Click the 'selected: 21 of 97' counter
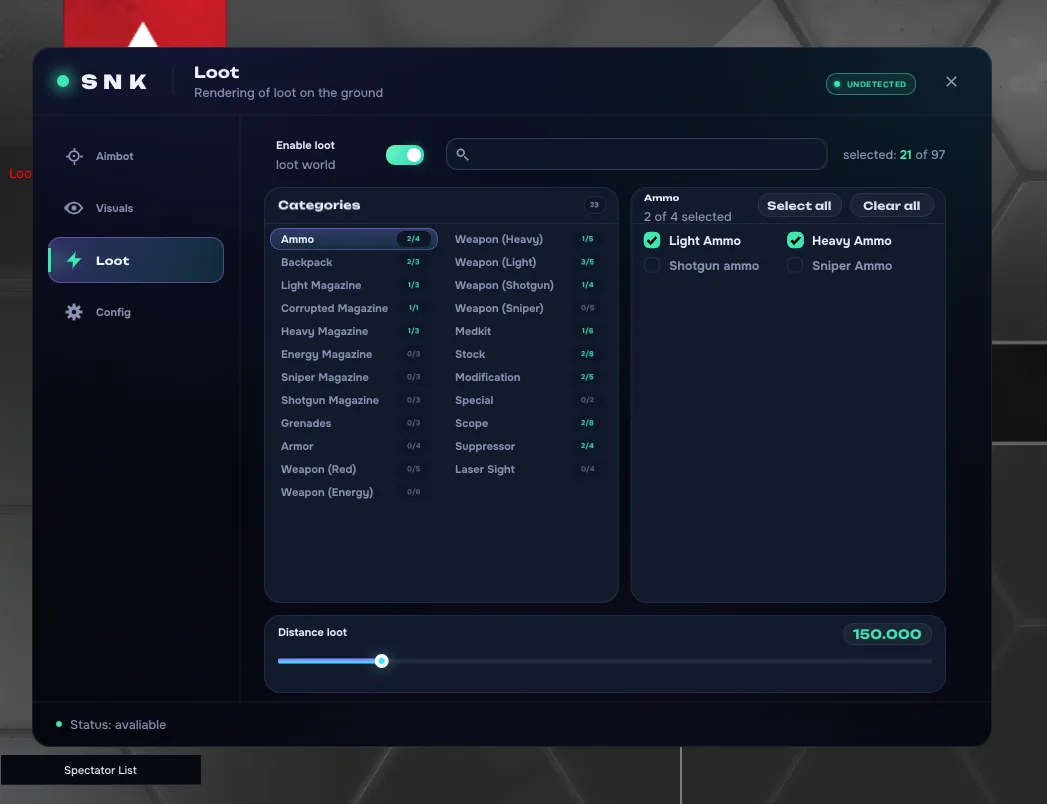 [894, 155]
